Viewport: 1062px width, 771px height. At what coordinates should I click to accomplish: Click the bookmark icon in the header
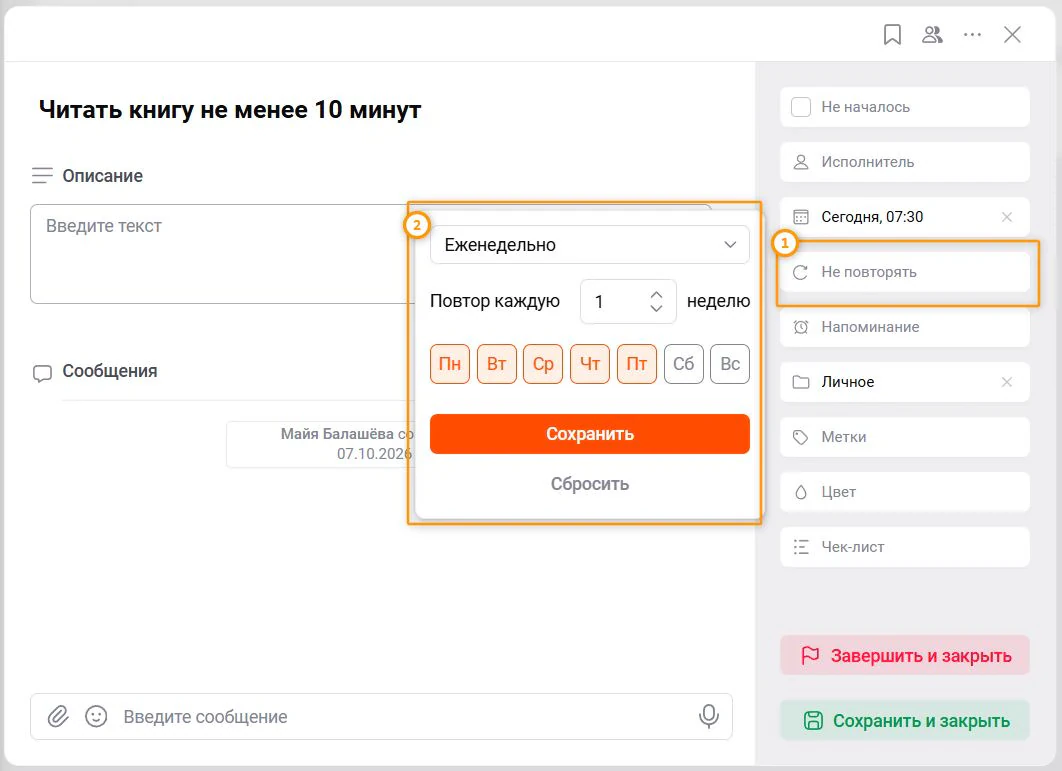(892, 35)
